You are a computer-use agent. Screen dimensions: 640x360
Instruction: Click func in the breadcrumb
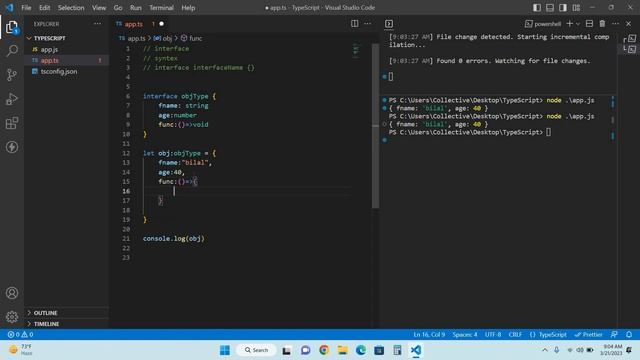(x=196, y=38)
